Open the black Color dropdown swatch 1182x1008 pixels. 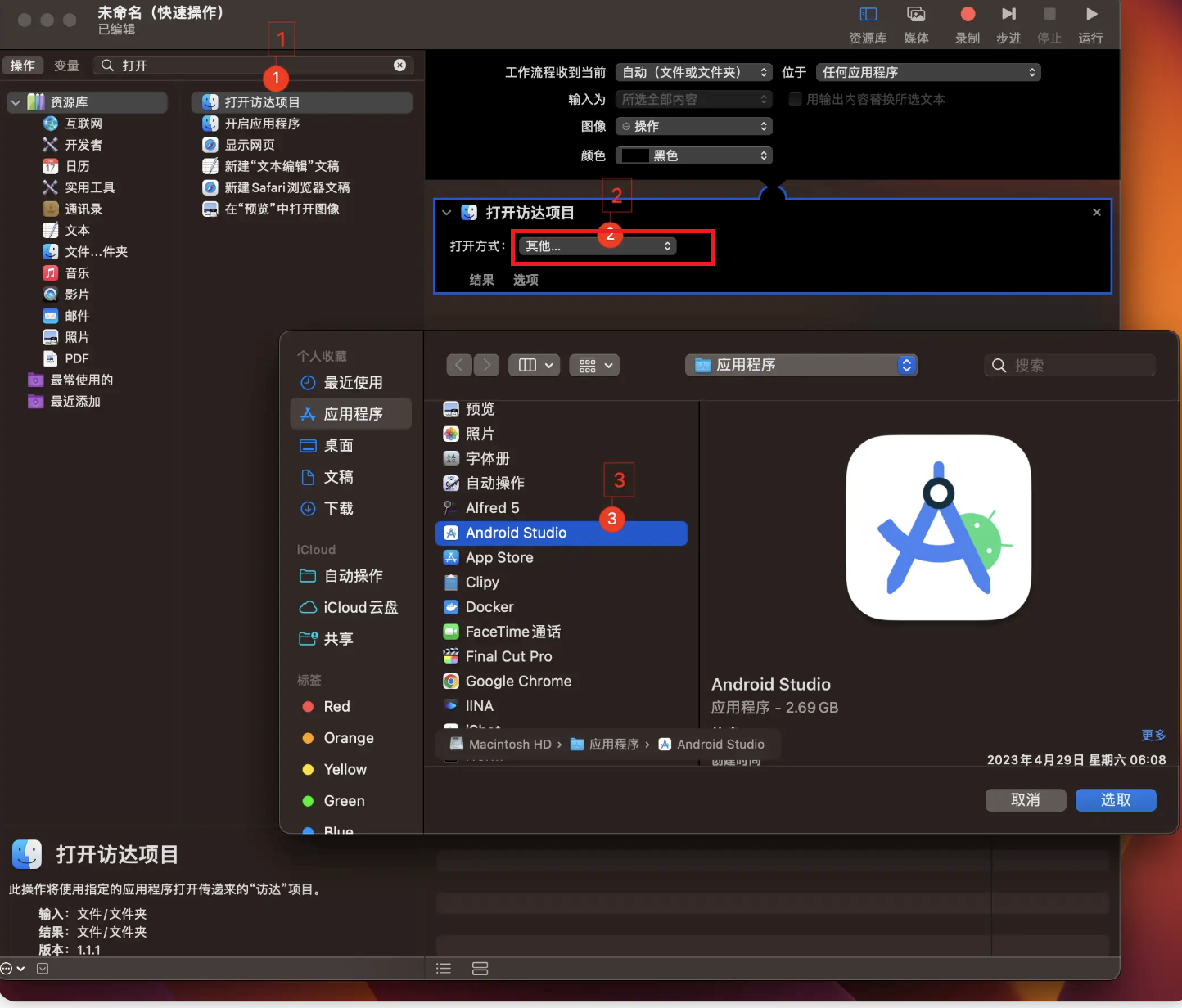693,155
